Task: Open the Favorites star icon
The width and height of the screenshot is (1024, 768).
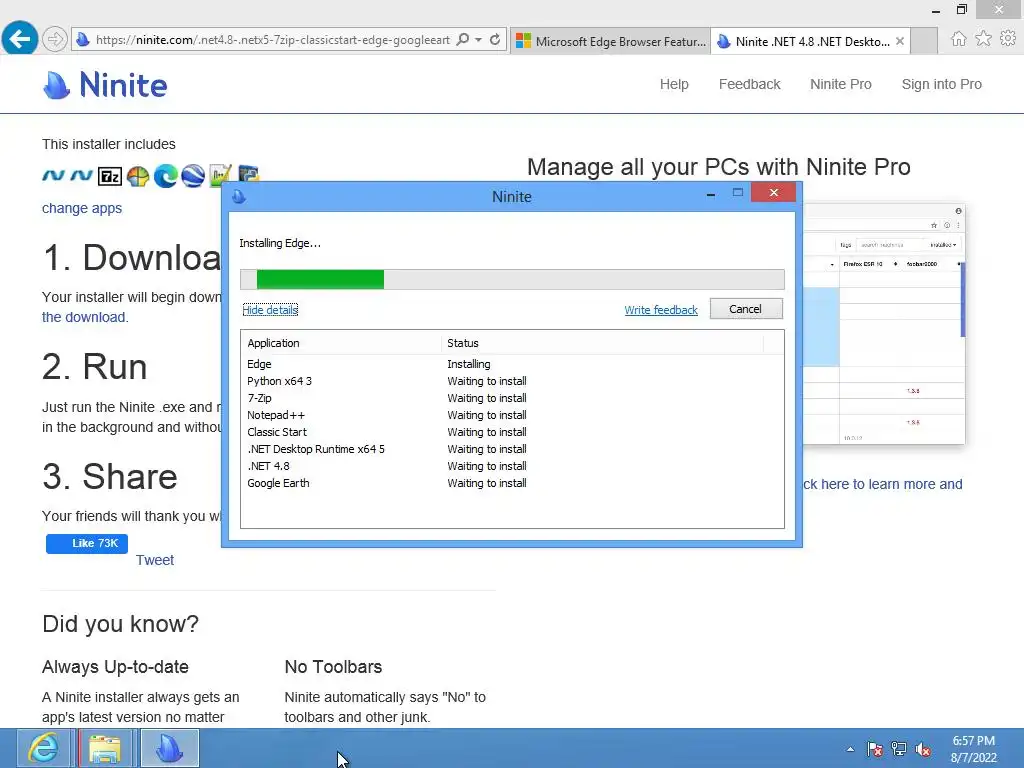Action: (983, 39)
